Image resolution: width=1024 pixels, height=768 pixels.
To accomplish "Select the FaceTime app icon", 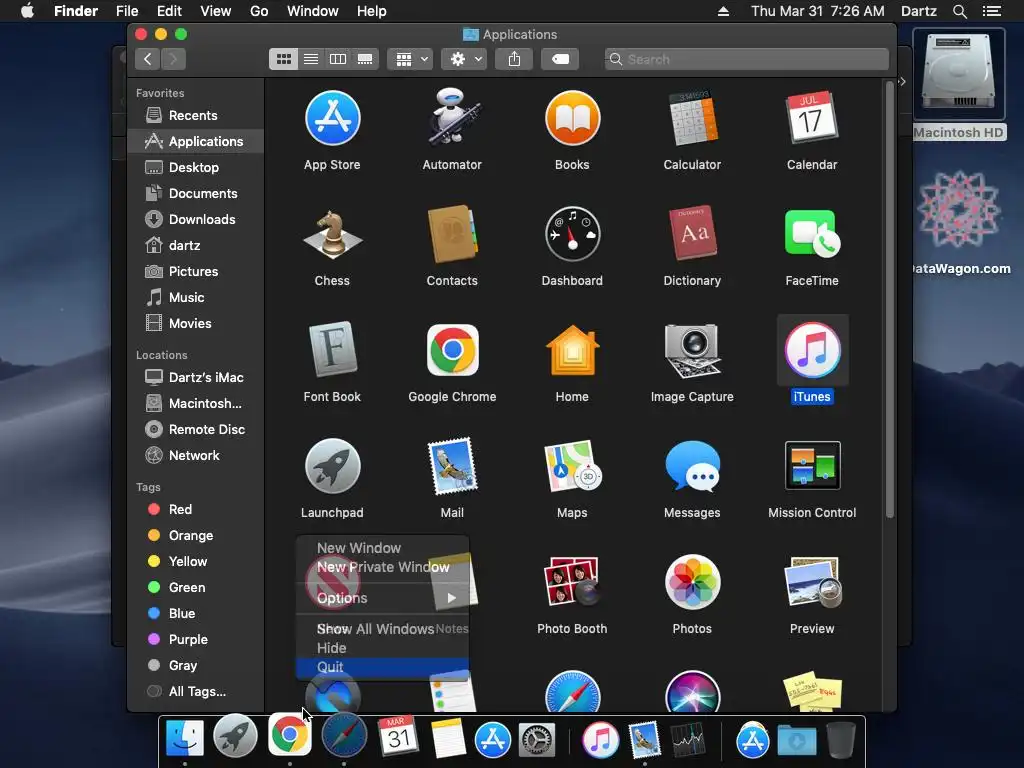I will tap(812, 234).
